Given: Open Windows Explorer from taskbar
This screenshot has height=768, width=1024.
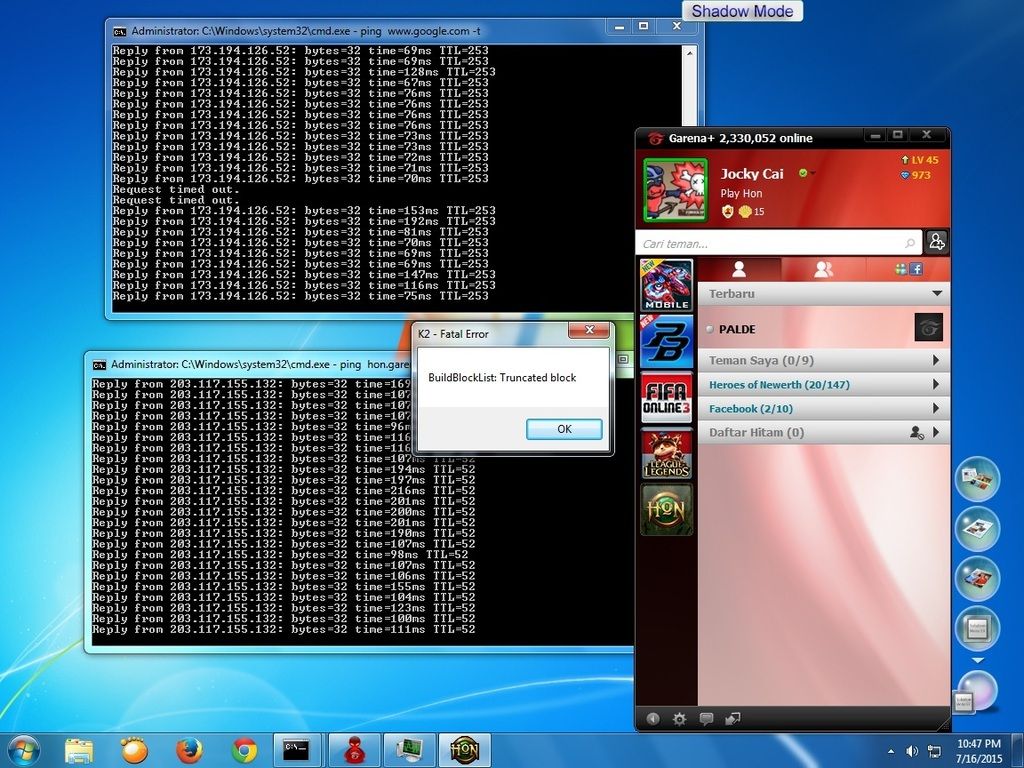Looking at the screenshot, I should pos(79,750).
